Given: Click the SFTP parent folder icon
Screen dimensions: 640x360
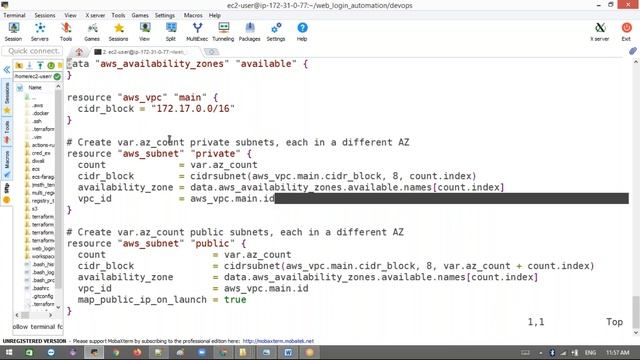Looking at the screenshot, I should (x=19, y=65).
